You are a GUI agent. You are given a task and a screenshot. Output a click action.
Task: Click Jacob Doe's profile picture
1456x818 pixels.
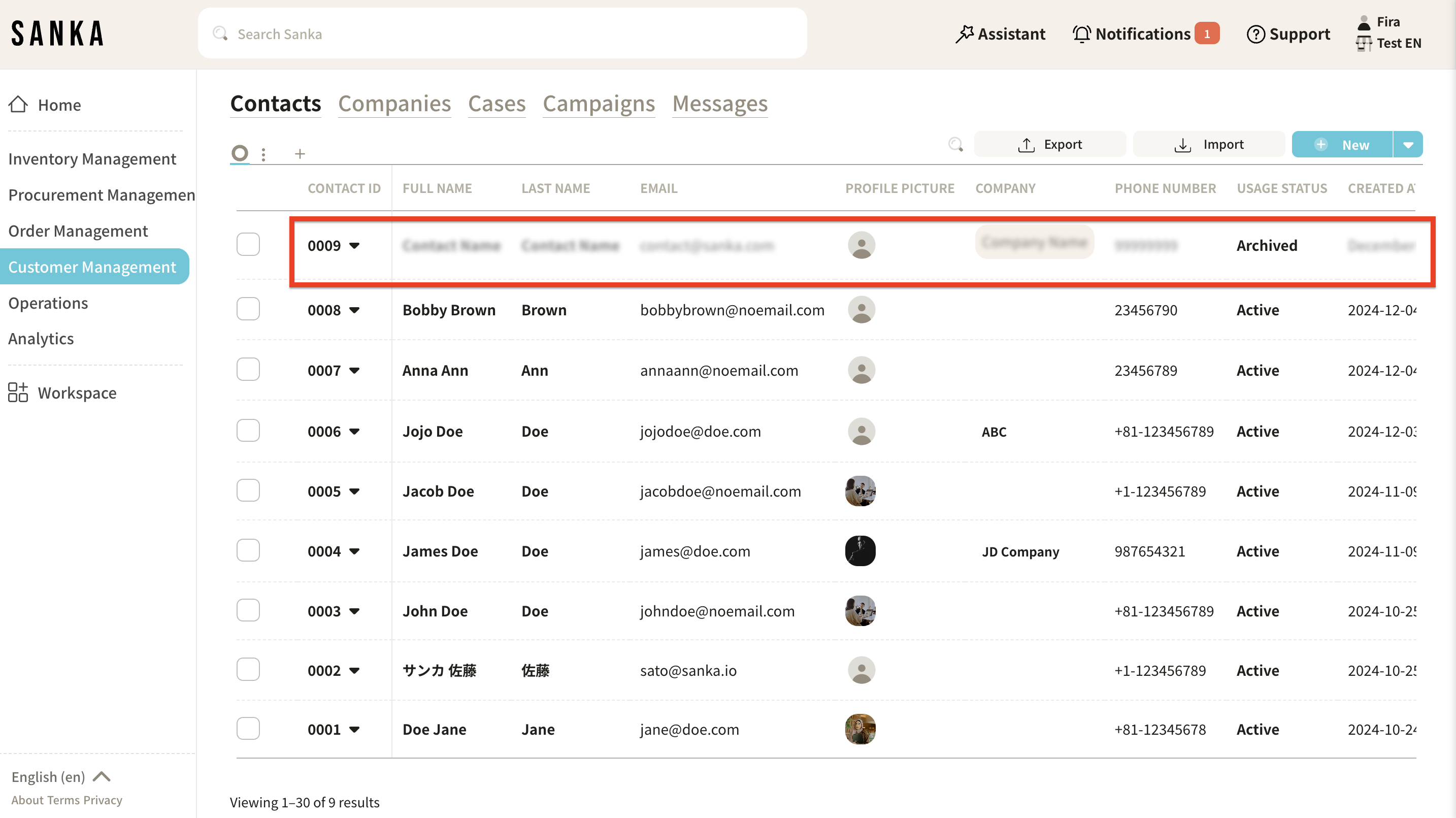coord(861,491)
